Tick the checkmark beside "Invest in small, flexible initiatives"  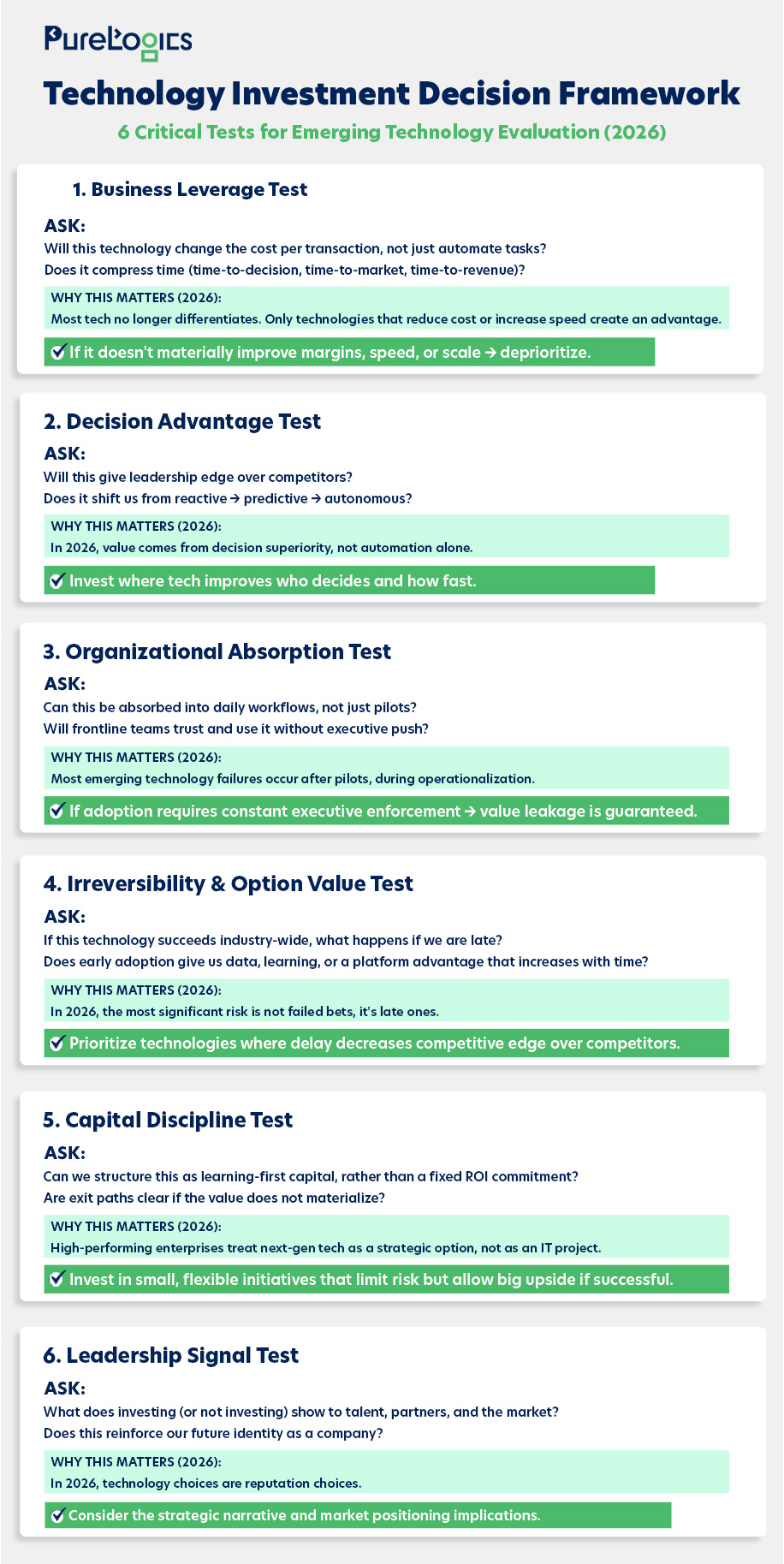click(57, 1279)
